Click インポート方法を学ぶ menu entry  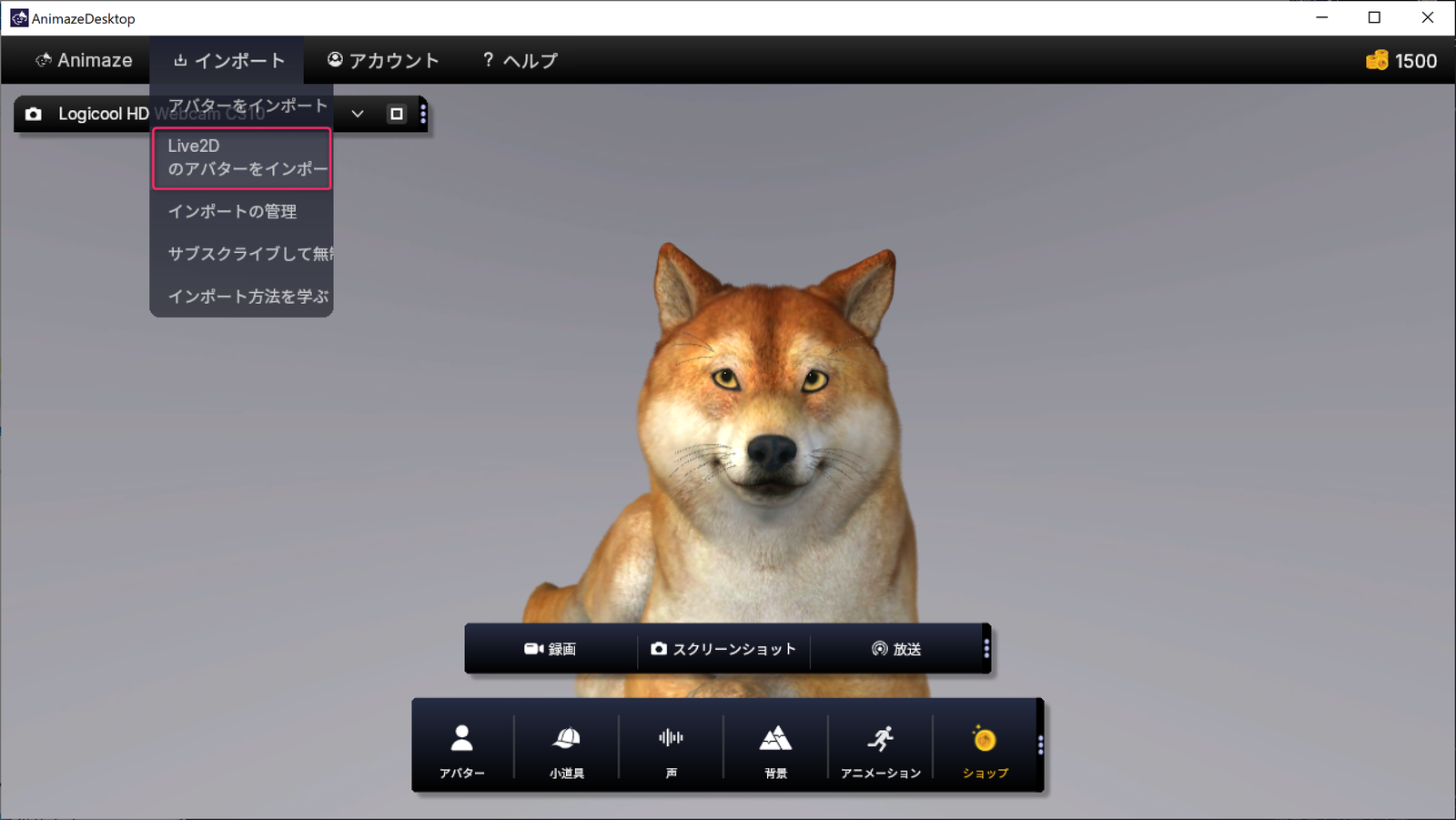(x=248, y=297)
